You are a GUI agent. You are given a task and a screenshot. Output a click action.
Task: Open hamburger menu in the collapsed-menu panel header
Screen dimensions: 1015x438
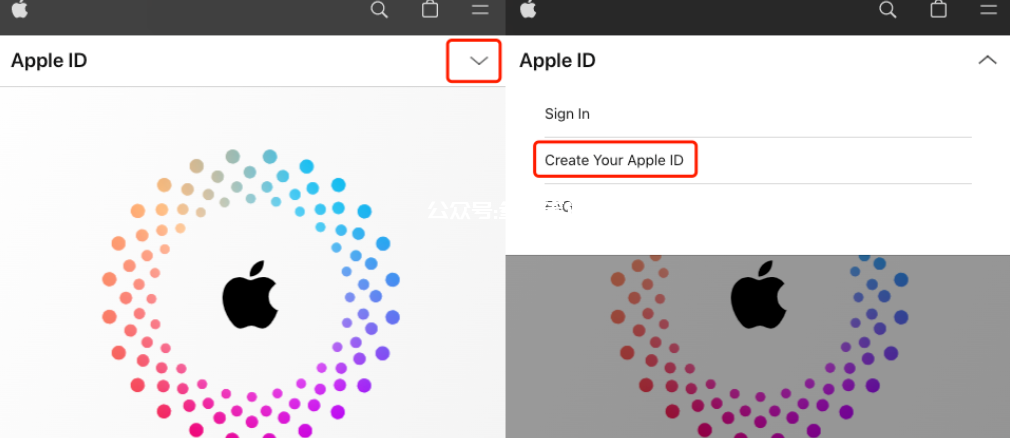click(x=480, y=9)
